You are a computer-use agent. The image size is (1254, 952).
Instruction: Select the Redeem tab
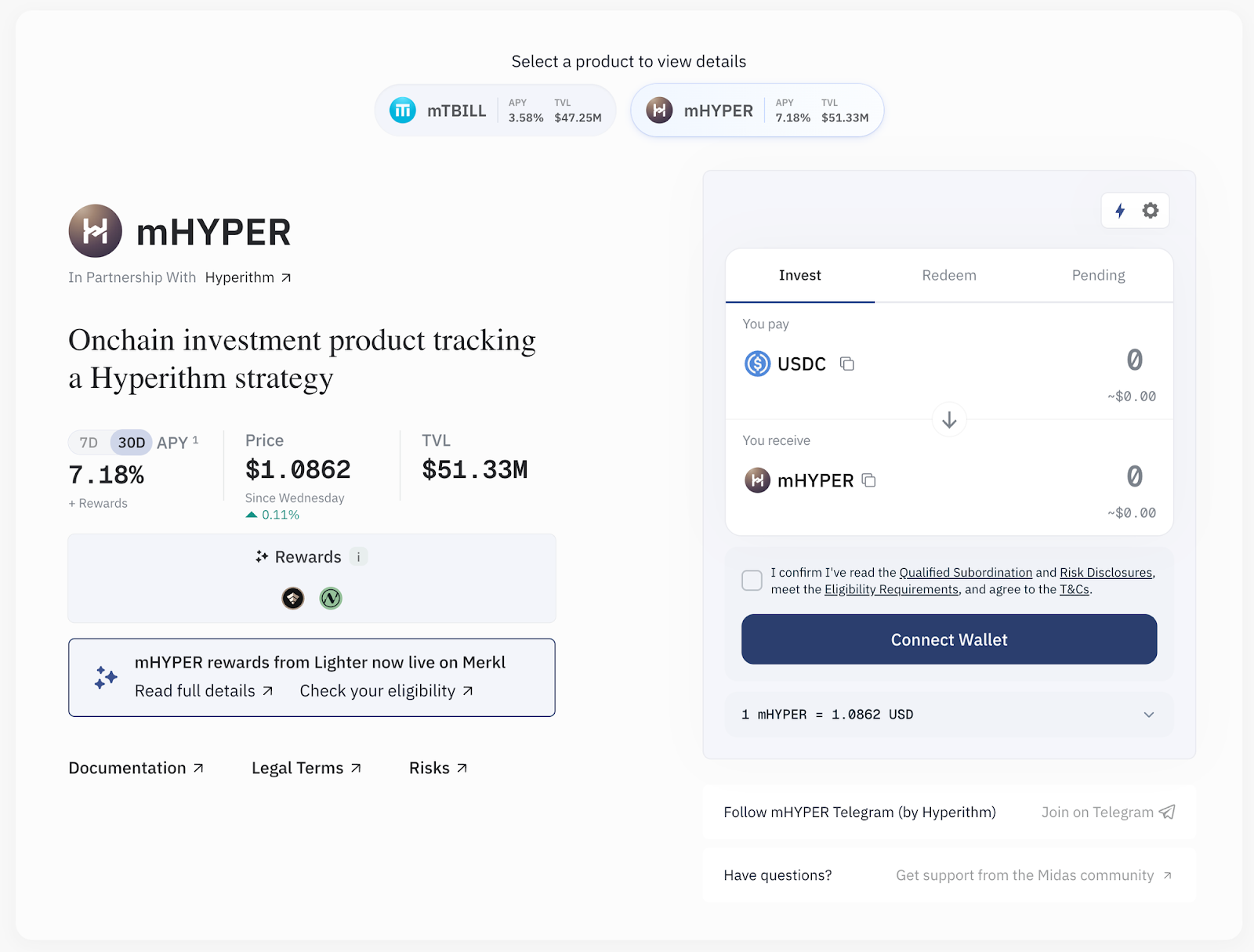(x=949, y=276)
